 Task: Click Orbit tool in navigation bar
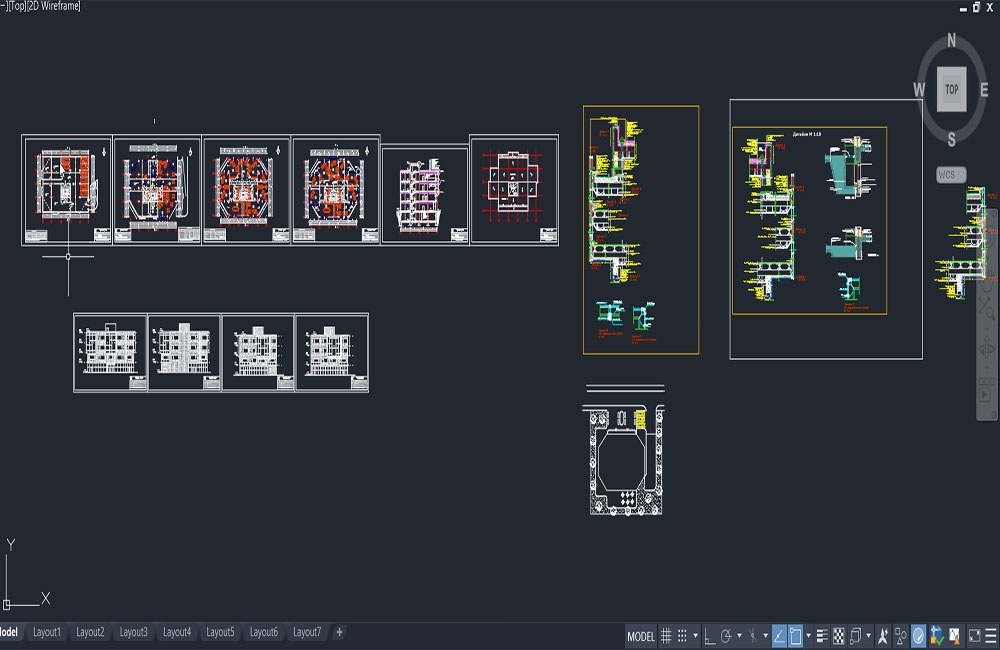pyautogui.click(x=987, y=349)
